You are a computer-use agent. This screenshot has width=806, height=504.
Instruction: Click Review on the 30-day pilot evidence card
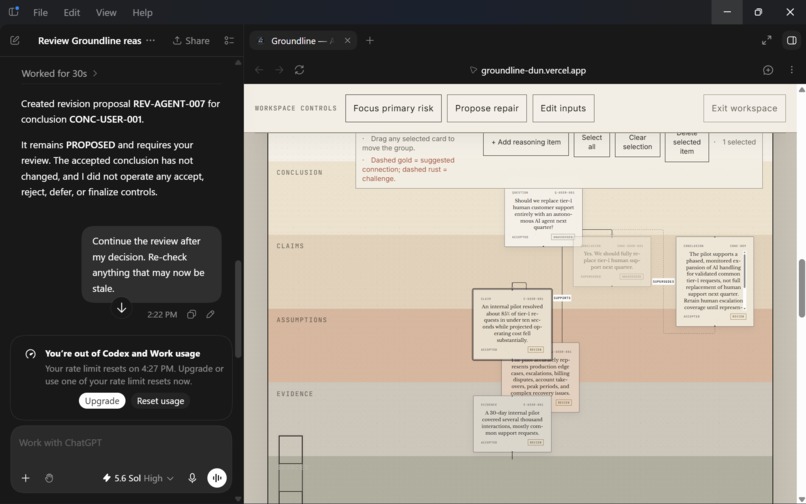pyautogui.click(x=536, y=442)
